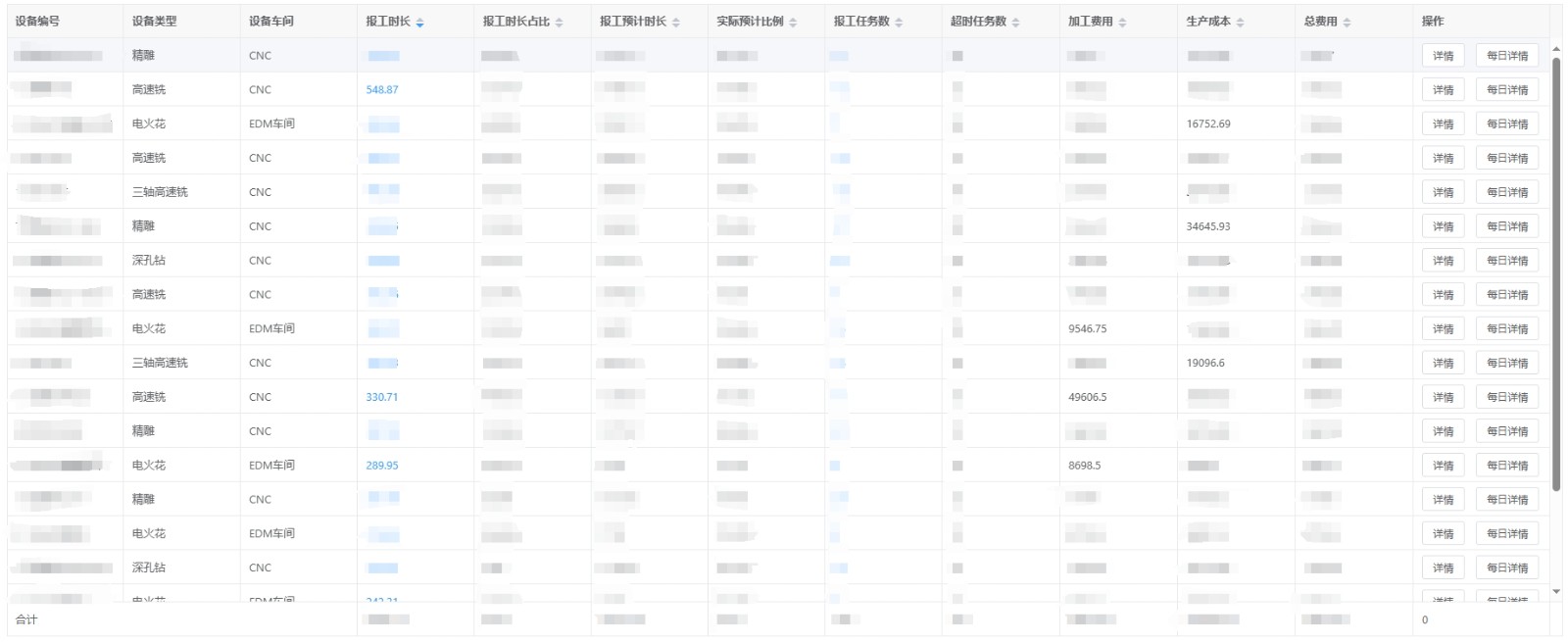Click sort icon beside 加工费用
The height and width of the screenshot is (642, 1568).
1122,23
